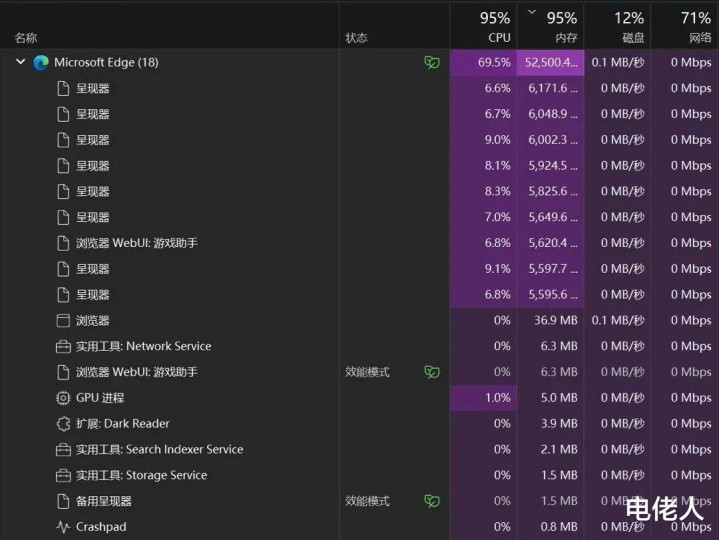The image size is (719, 540).
Task: Click the 3.9 MB memory cell of Dark Reader
Action: coord(550,424)
